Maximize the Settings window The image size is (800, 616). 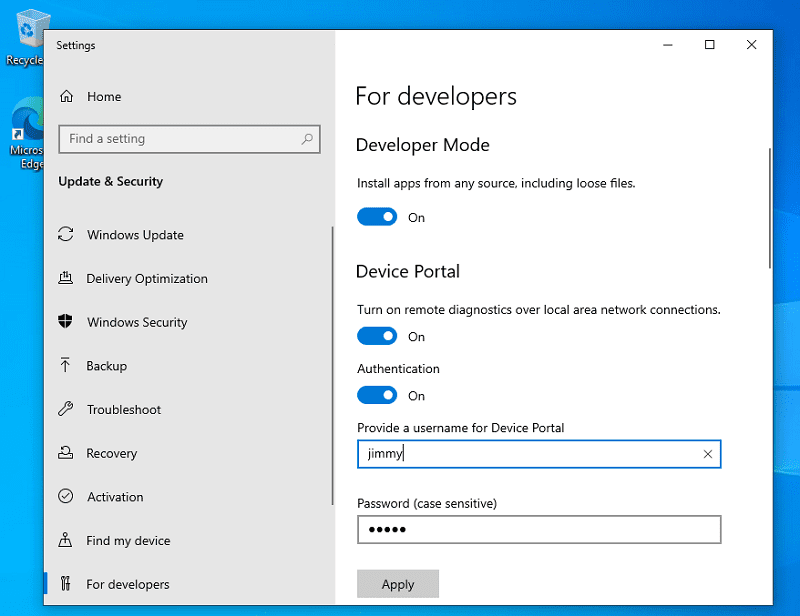point(709,45)
